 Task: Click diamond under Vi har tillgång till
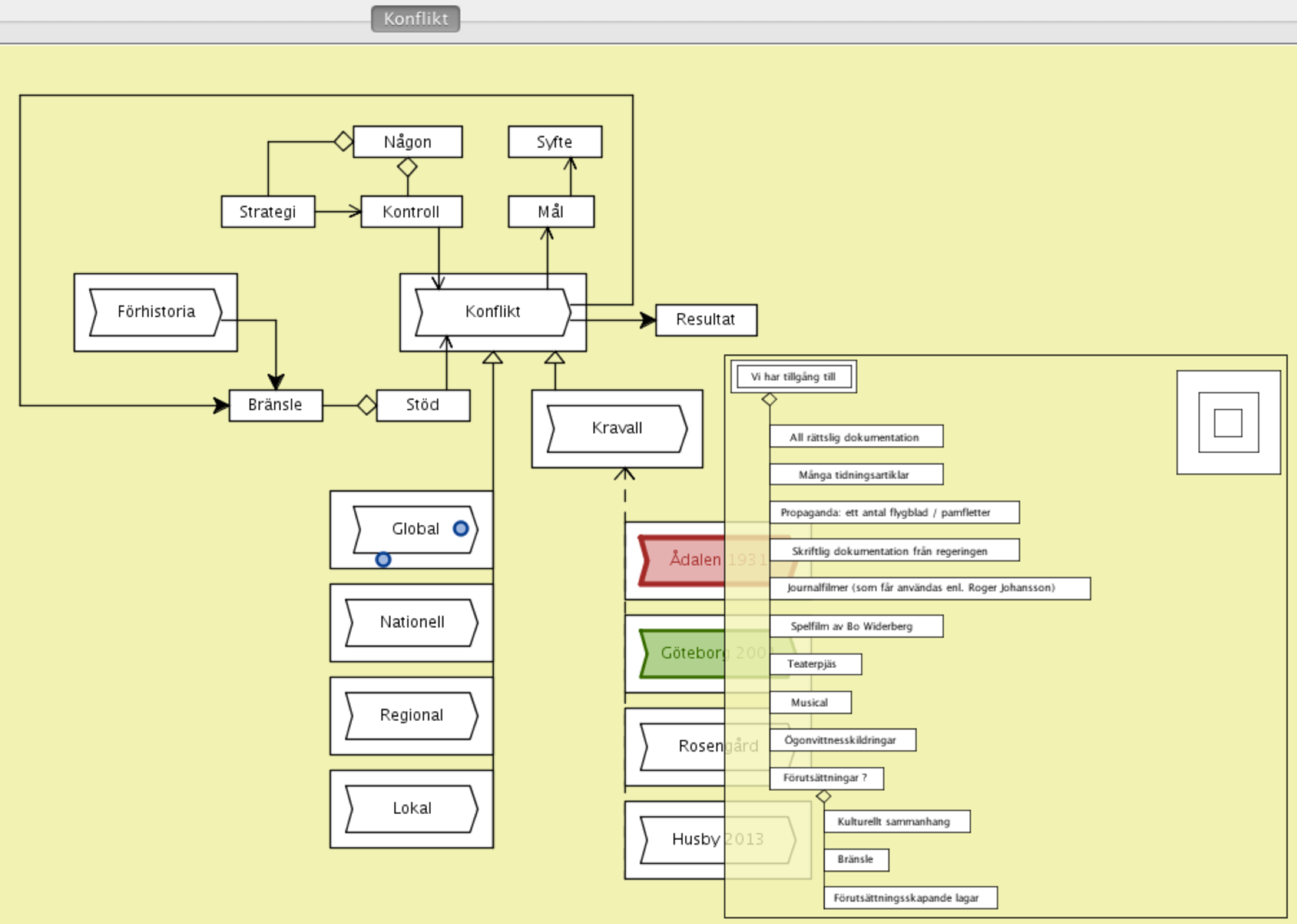click(x=769, y=399)
